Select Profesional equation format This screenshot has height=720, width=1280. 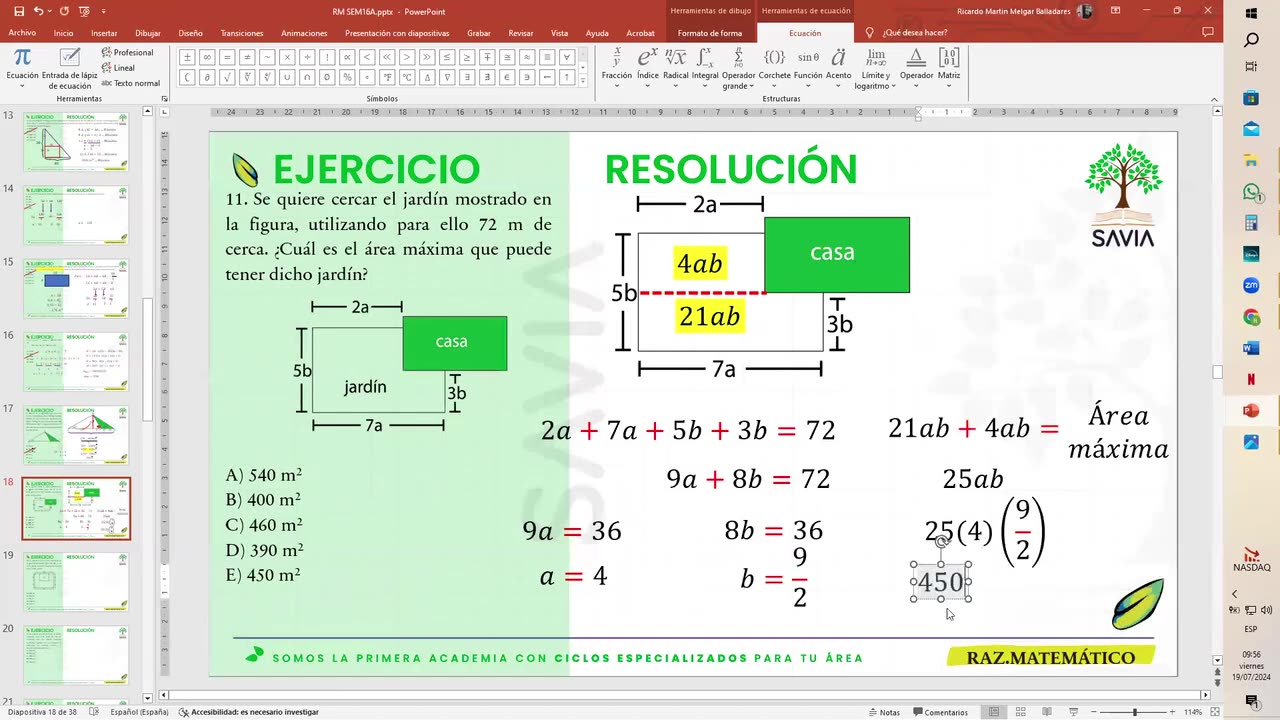coord(127,52)
